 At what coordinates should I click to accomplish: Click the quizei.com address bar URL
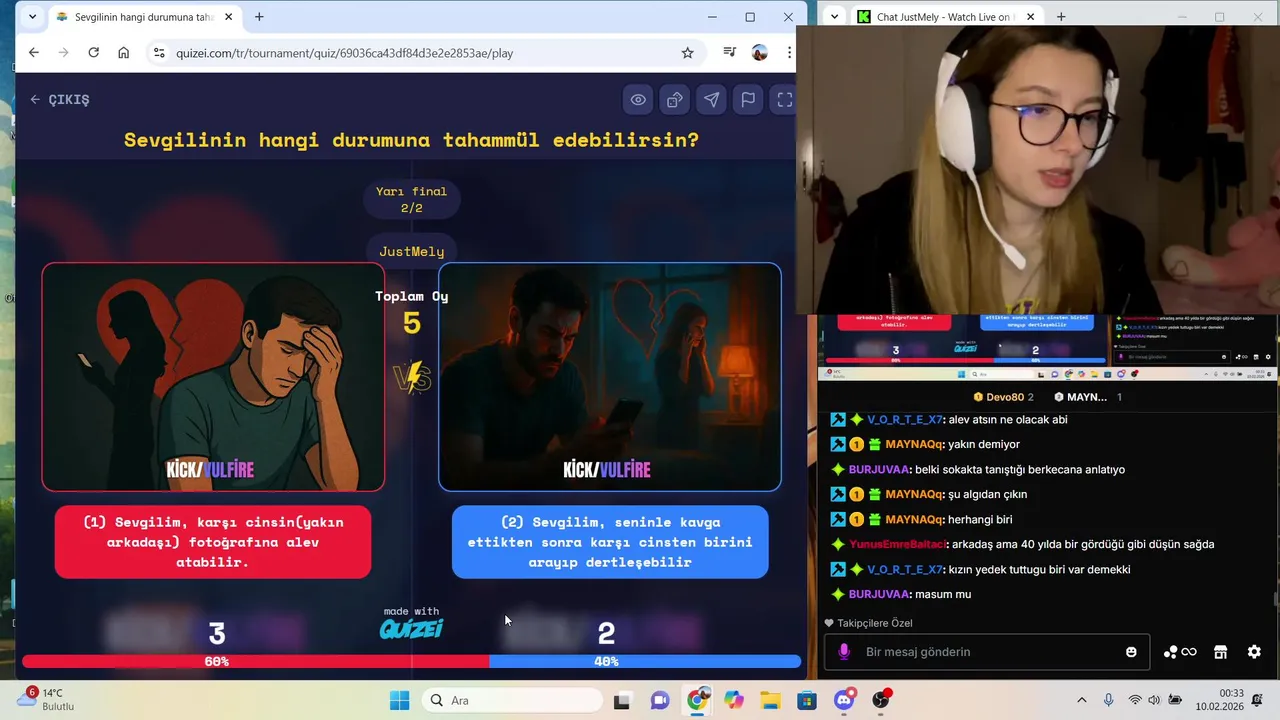344,53
